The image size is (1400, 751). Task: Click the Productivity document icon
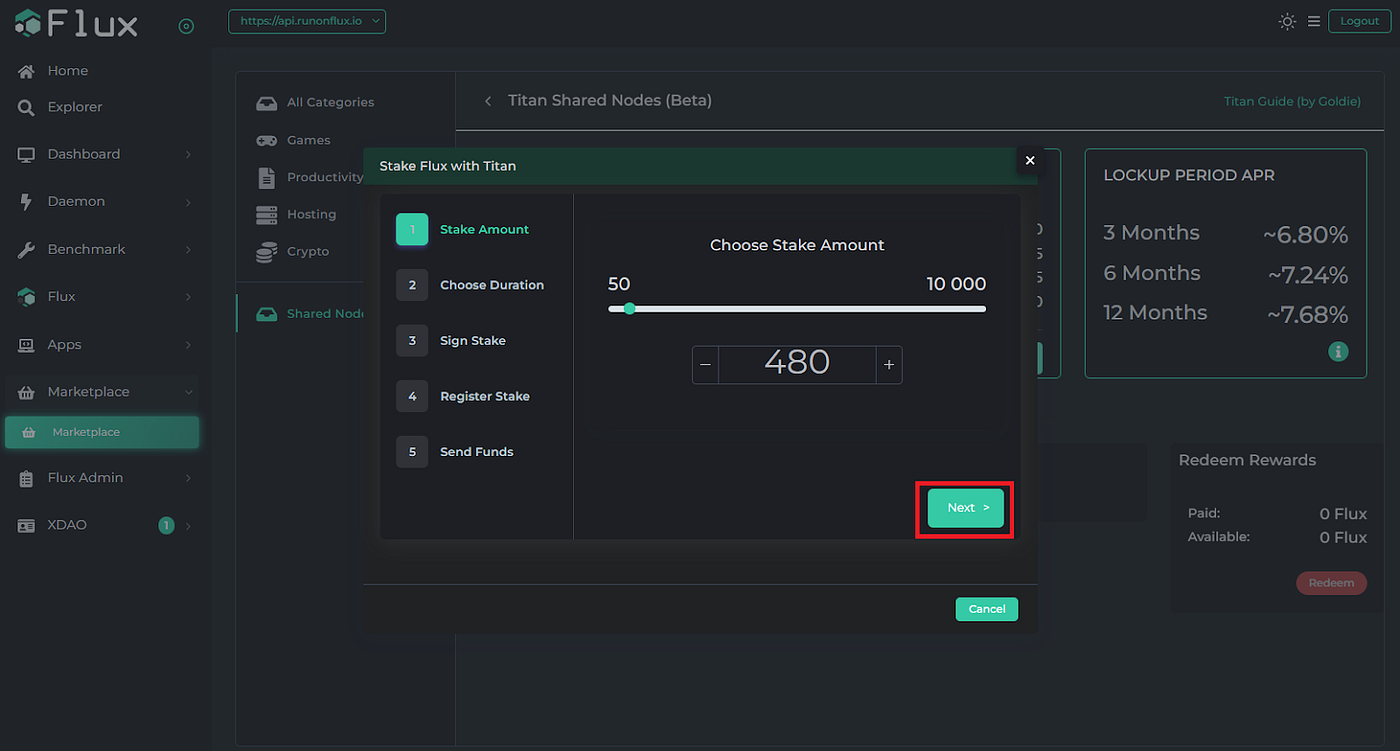(x=266, y=177)
